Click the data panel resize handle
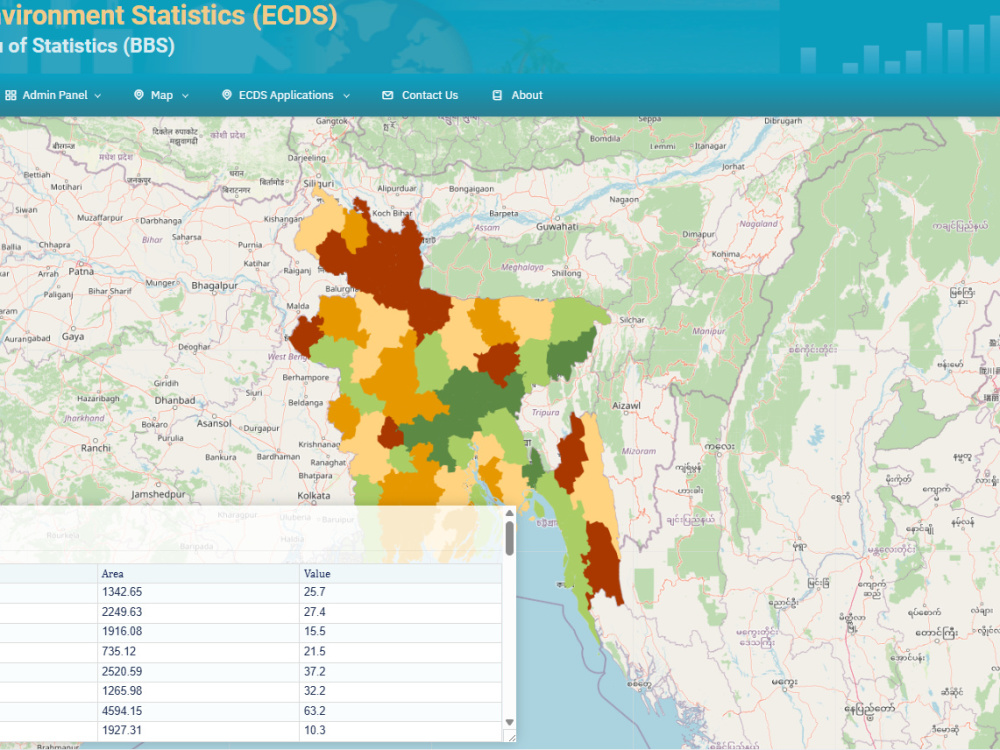This screenshot has height=750, width=1000. 510,736
